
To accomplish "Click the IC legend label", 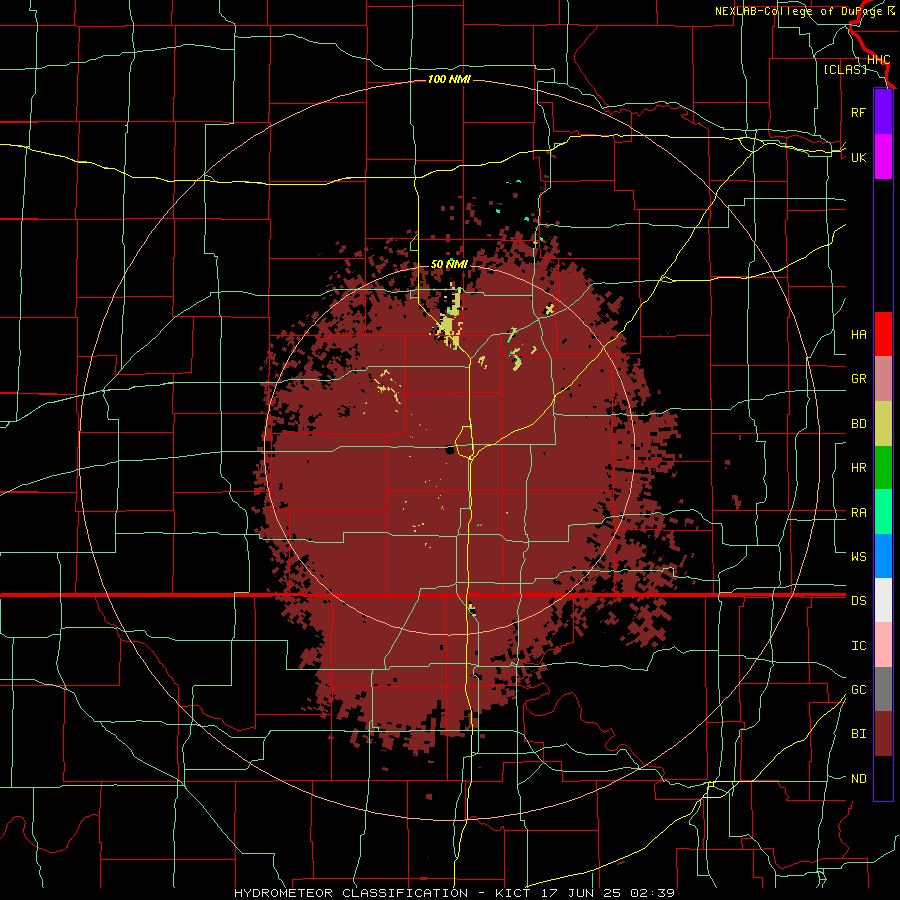I will [858, 646].
